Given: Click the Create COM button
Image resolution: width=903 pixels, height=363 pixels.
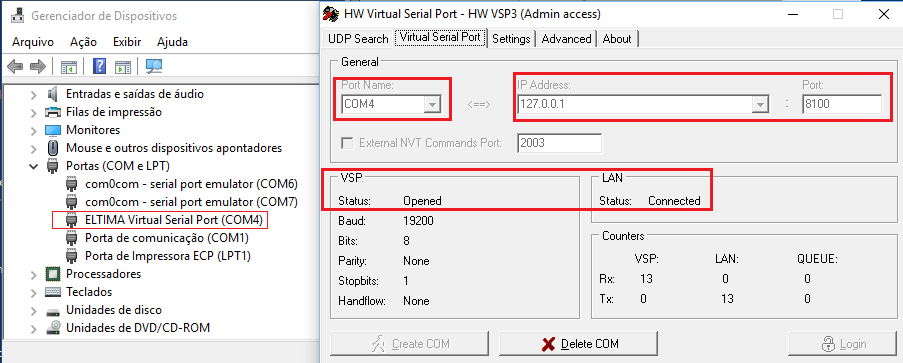Looking at the screenshot, I should click(409, 344).
